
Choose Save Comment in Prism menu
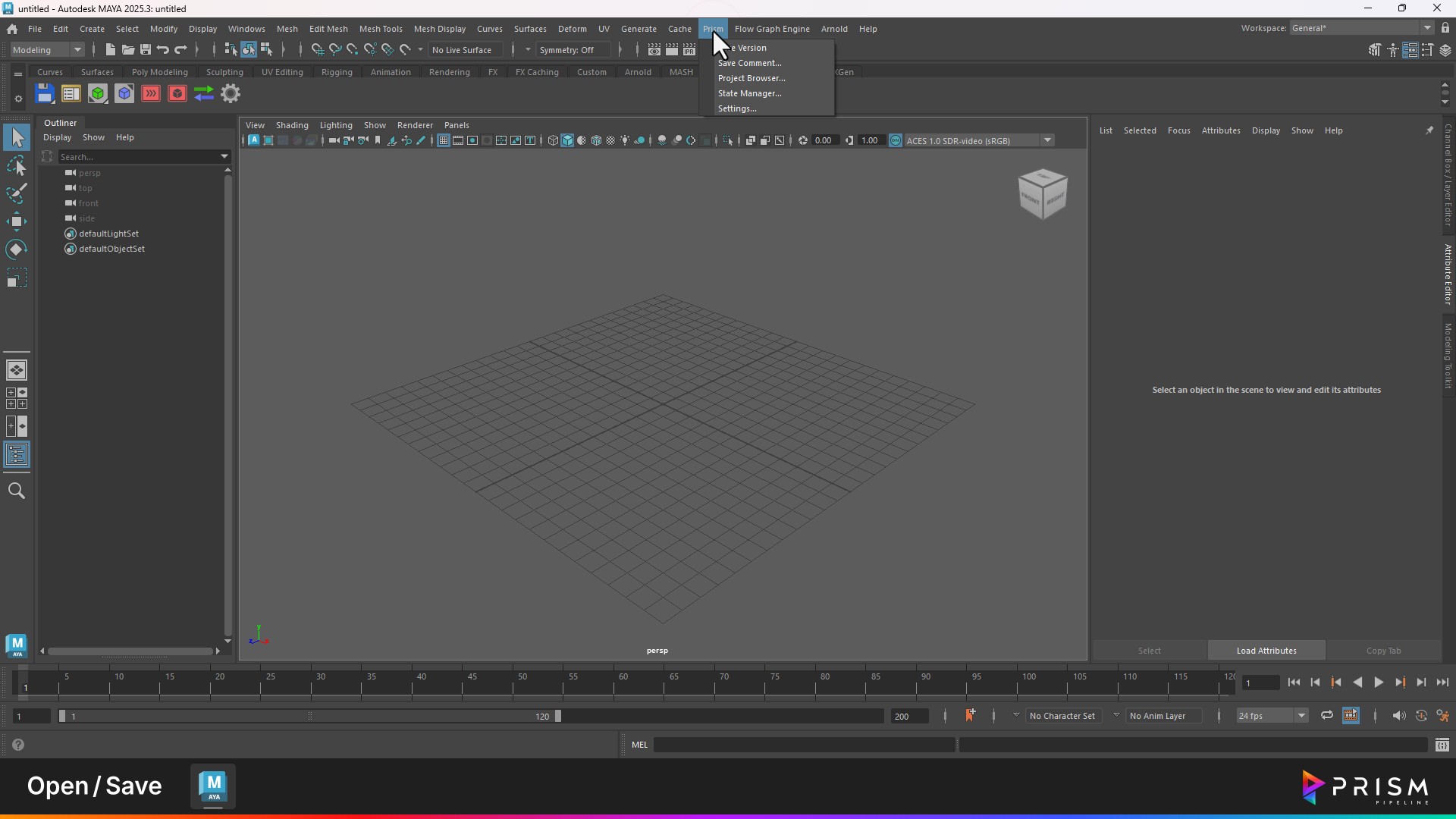(749, 63)
